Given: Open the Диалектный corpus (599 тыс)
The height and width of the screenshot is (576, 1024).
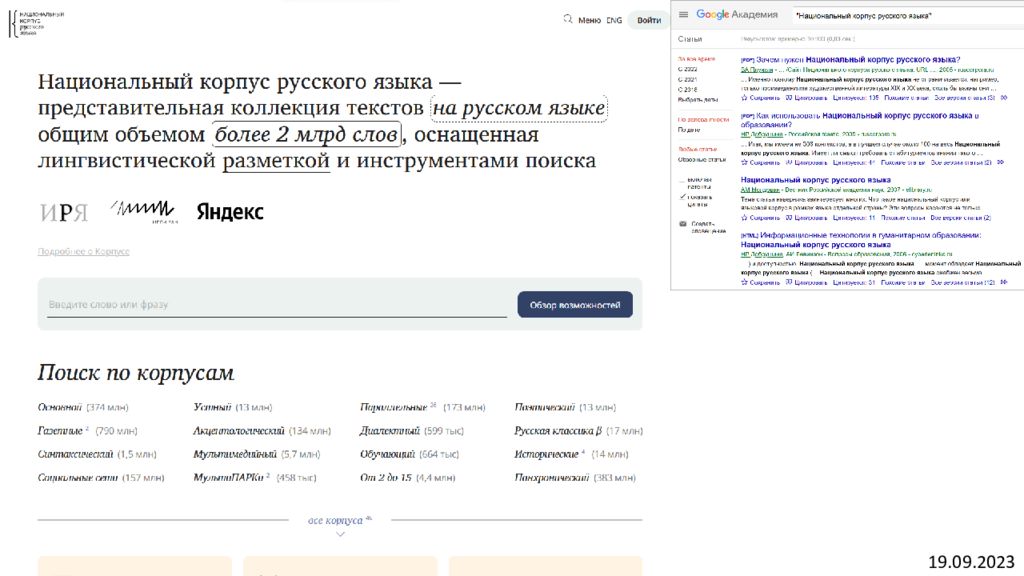Looking at the screenshot, I should click(x=411, y=430).
